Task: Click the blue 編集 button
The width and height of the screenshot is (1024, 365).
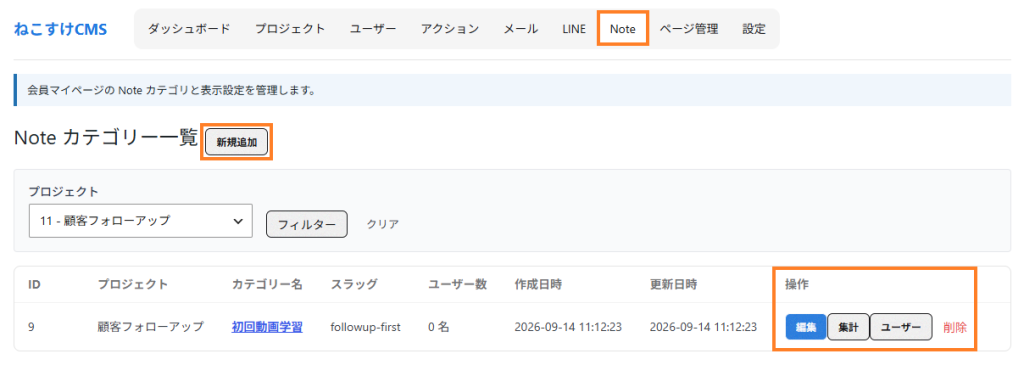Action: [x=806, y=327]
